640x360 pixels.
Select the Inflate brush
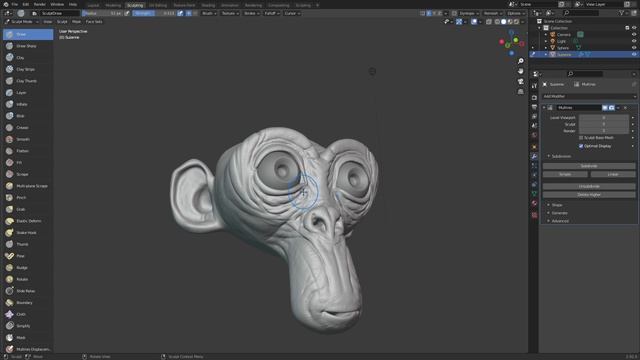(28, 104)
